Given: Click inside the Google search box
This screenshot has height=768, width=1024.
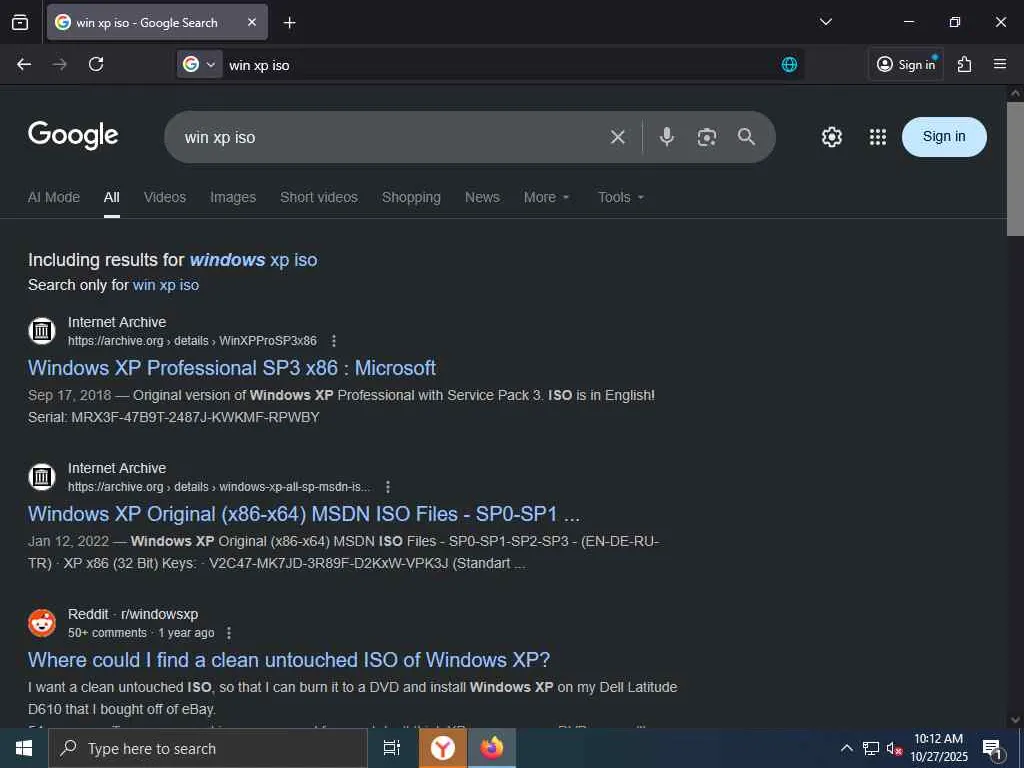Looking at the screenshot, I should coord(392,137).
